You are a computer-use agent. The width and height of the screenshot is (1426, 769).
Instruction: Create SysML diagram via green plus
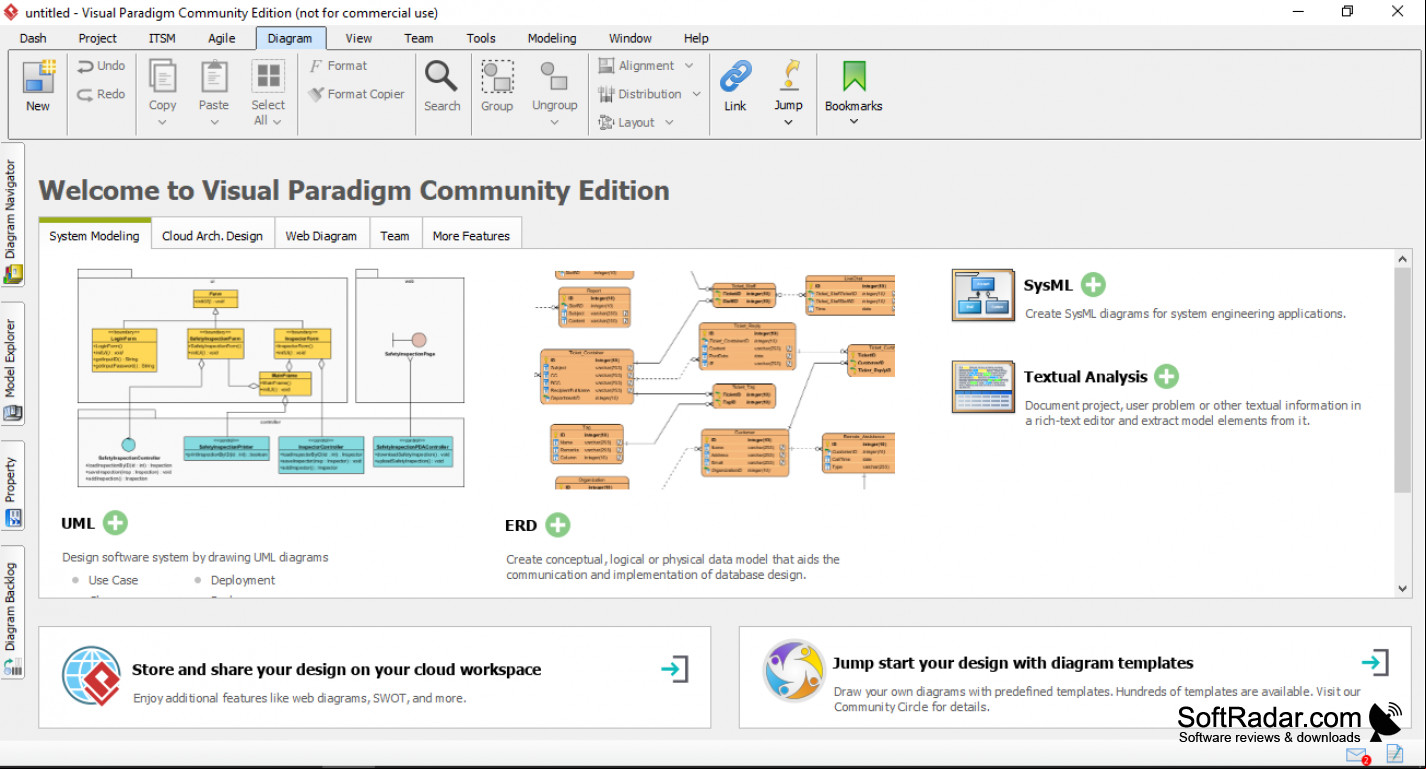(1093, 285)
